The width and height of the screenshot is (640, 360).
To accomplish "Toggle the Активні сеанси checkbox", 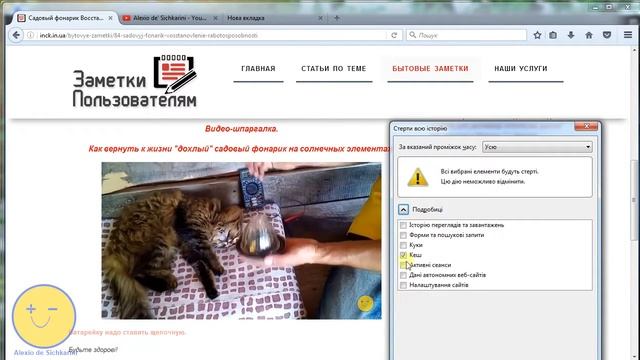I will 403,265.
